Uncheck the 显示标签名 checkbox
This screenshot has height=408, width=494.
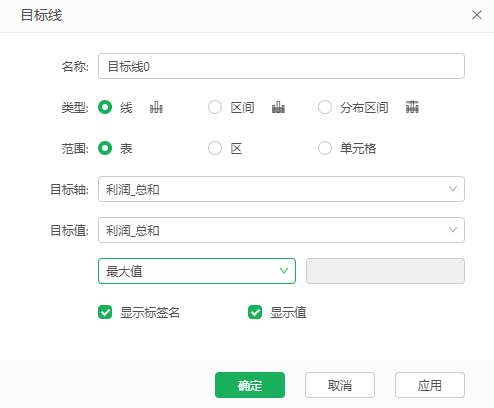pyautogui.click(x=105, y=312)
